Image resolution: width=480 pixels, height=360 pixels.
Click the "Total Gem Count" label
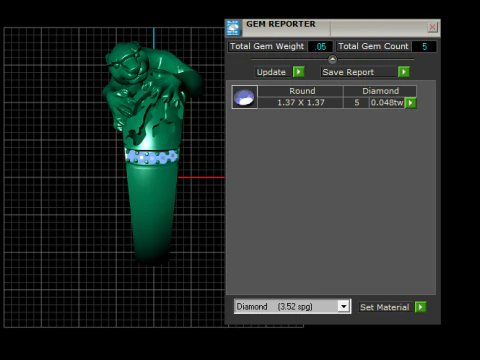(373, 46)
